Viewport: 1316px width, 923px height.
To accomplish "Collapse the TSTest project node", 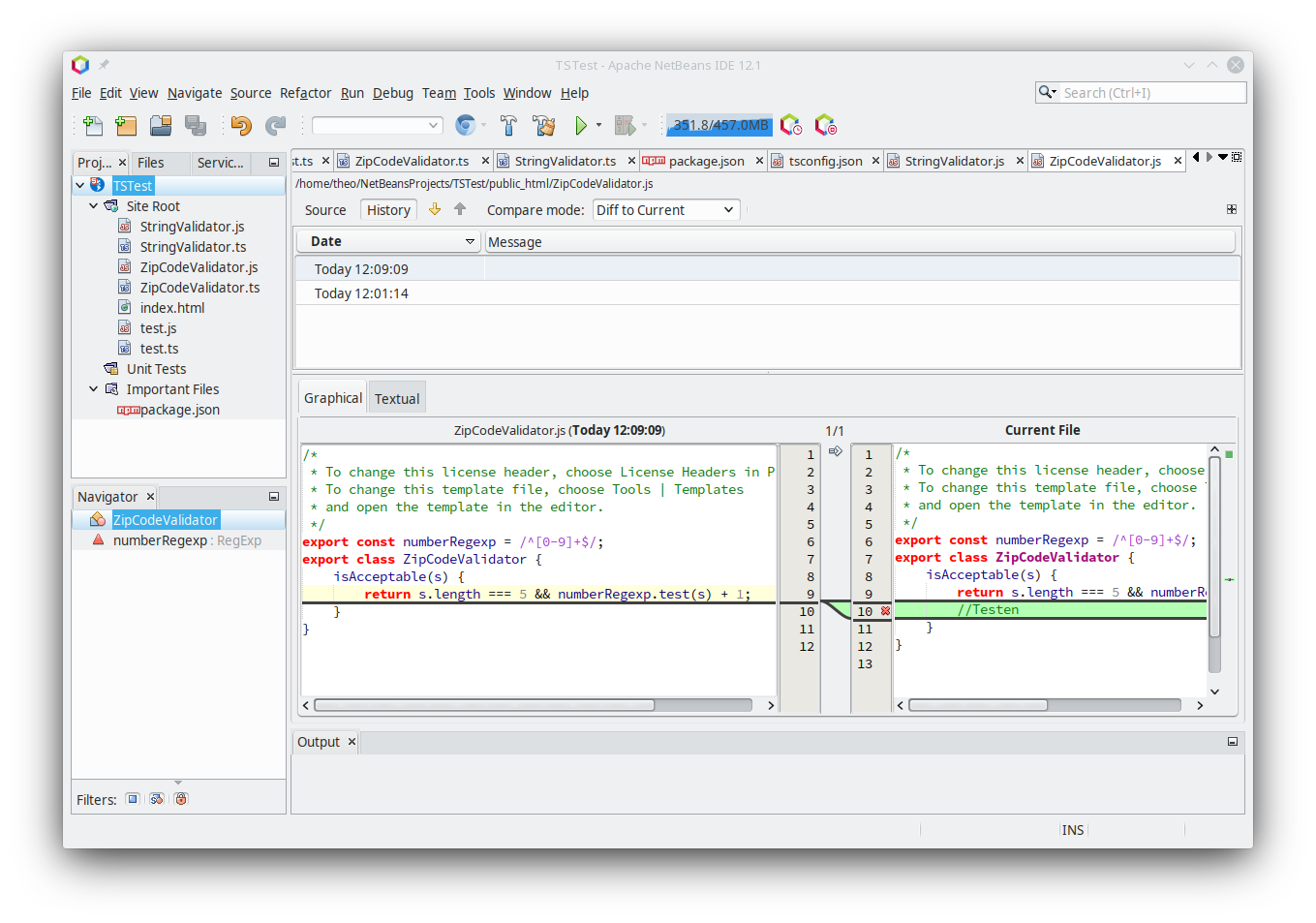I will tap(79, 185).
